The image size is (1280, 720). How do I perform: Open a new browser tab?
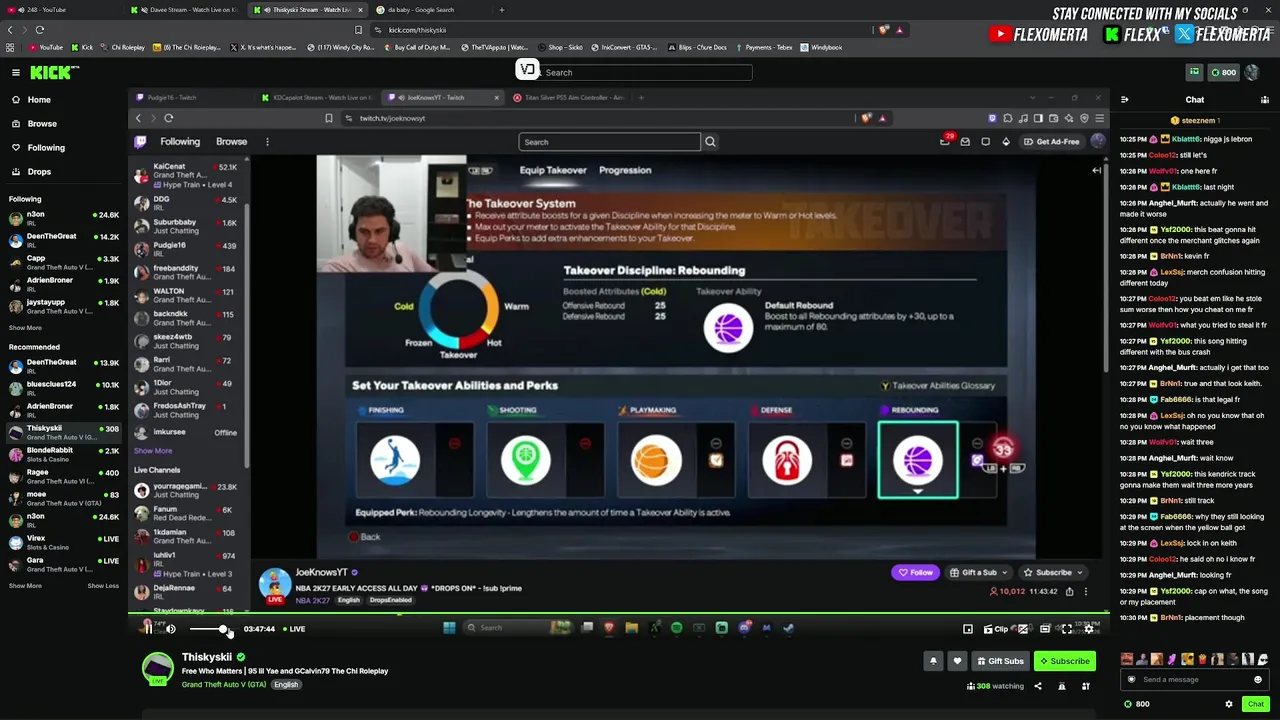click(502, 10)
